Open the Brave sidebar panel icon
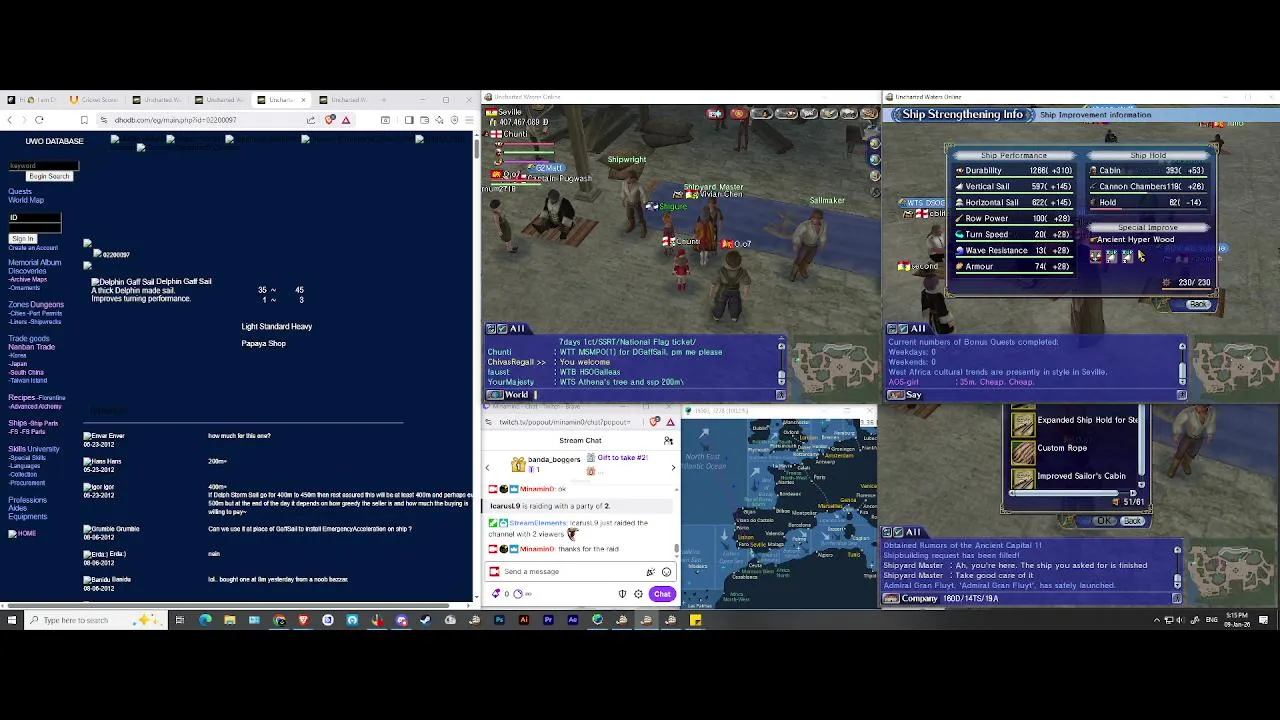Screen dimensions: 1280x720 409,120
